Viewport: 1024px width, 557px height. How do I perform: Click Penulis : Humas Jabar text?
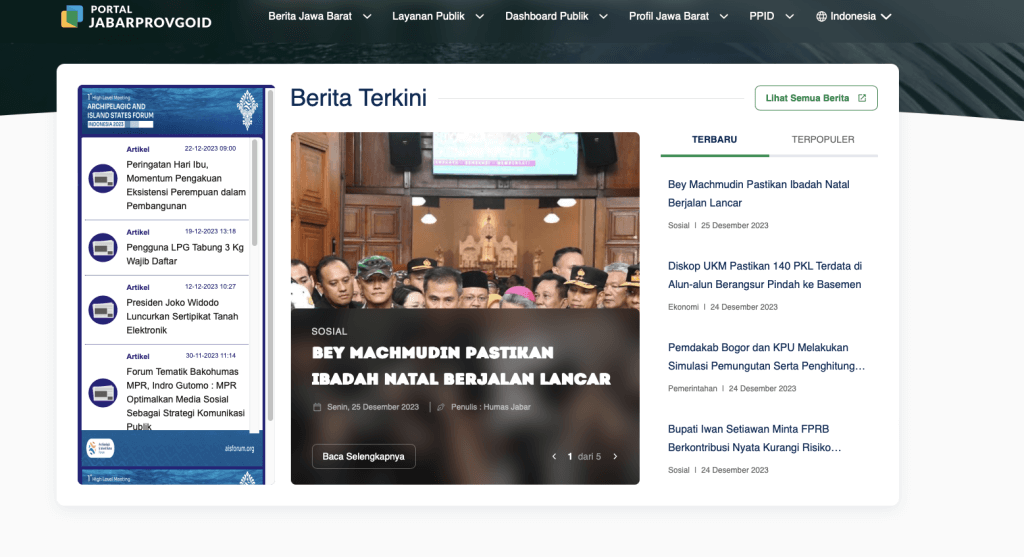(490, 407)
